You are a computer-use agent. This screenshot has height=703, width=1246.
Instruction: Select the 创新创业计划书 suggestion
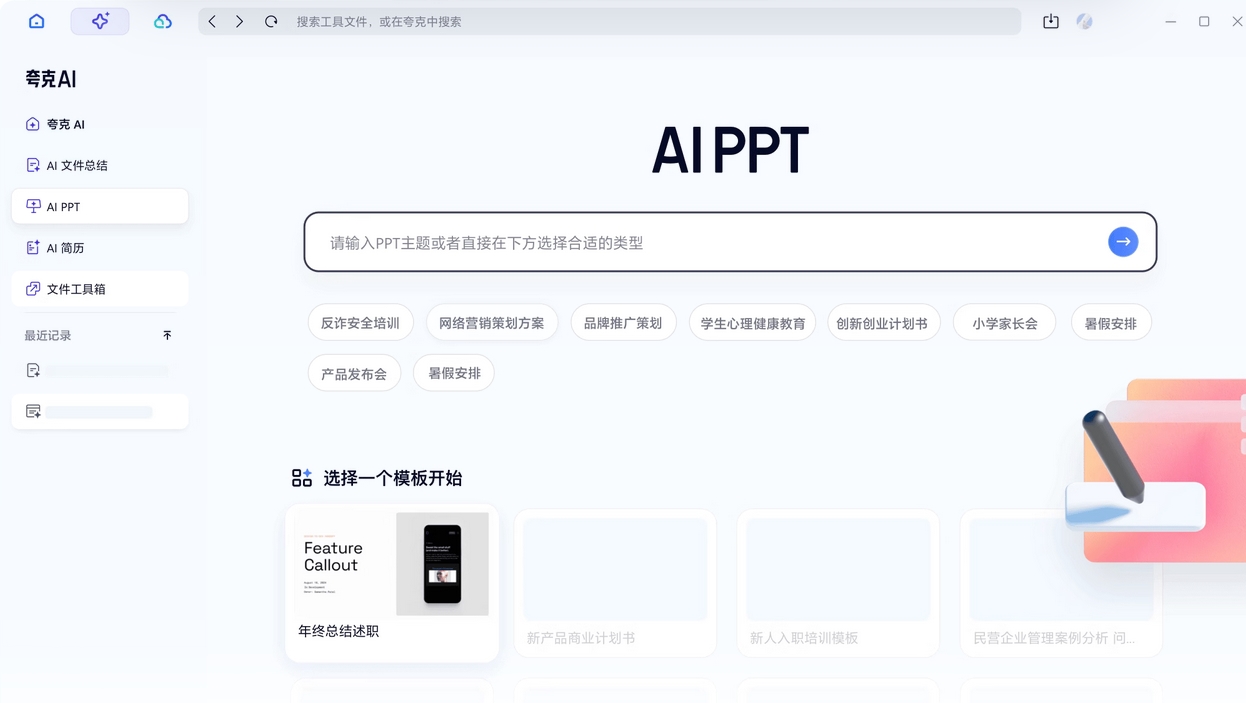(884, 322)
